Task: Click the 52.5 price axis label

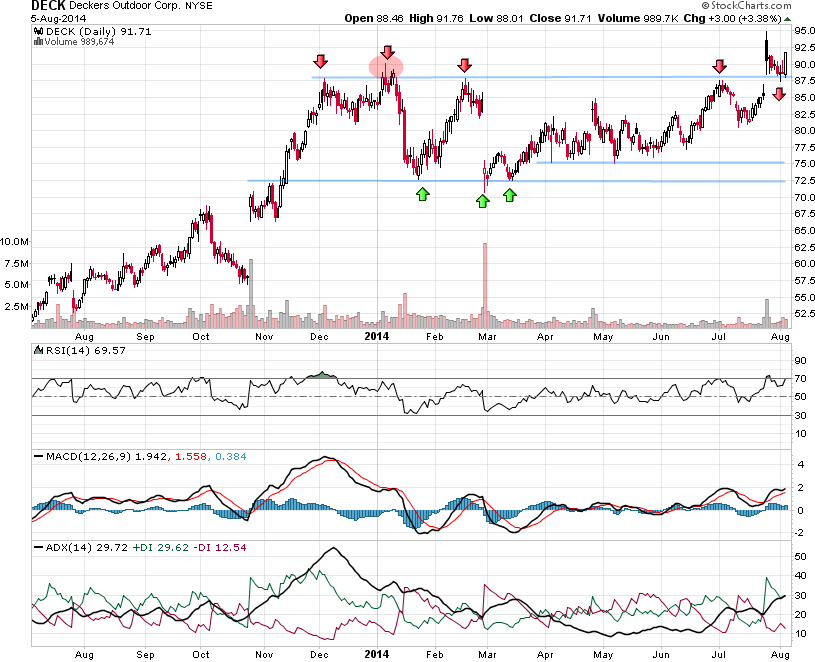Action: click(x=804, y=313)
